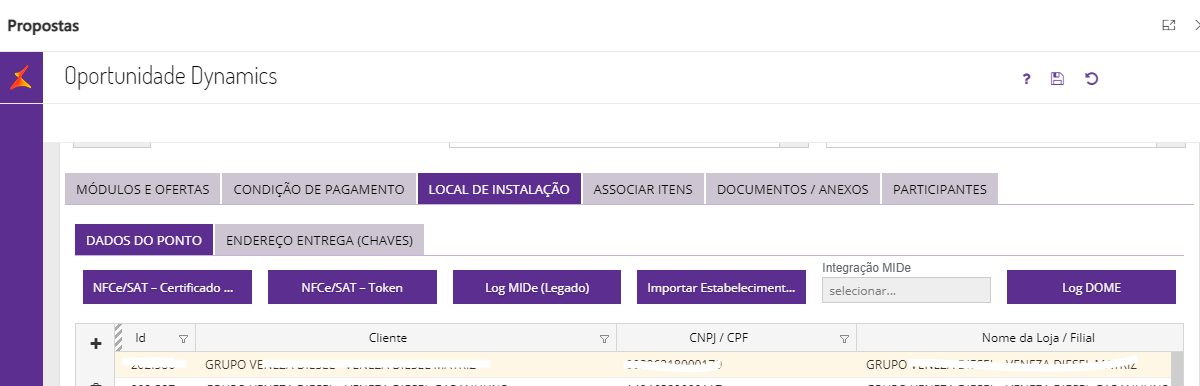Open Documentos / Anexos tab
Viewport: 1200px width, 386px height.
coord(793,189)
